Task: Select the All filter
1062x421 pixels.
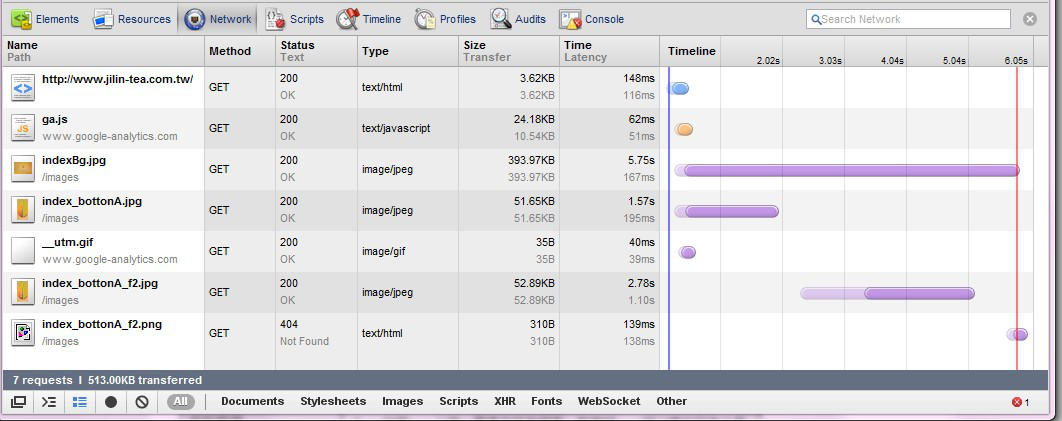Action: (x=180, y=401)
